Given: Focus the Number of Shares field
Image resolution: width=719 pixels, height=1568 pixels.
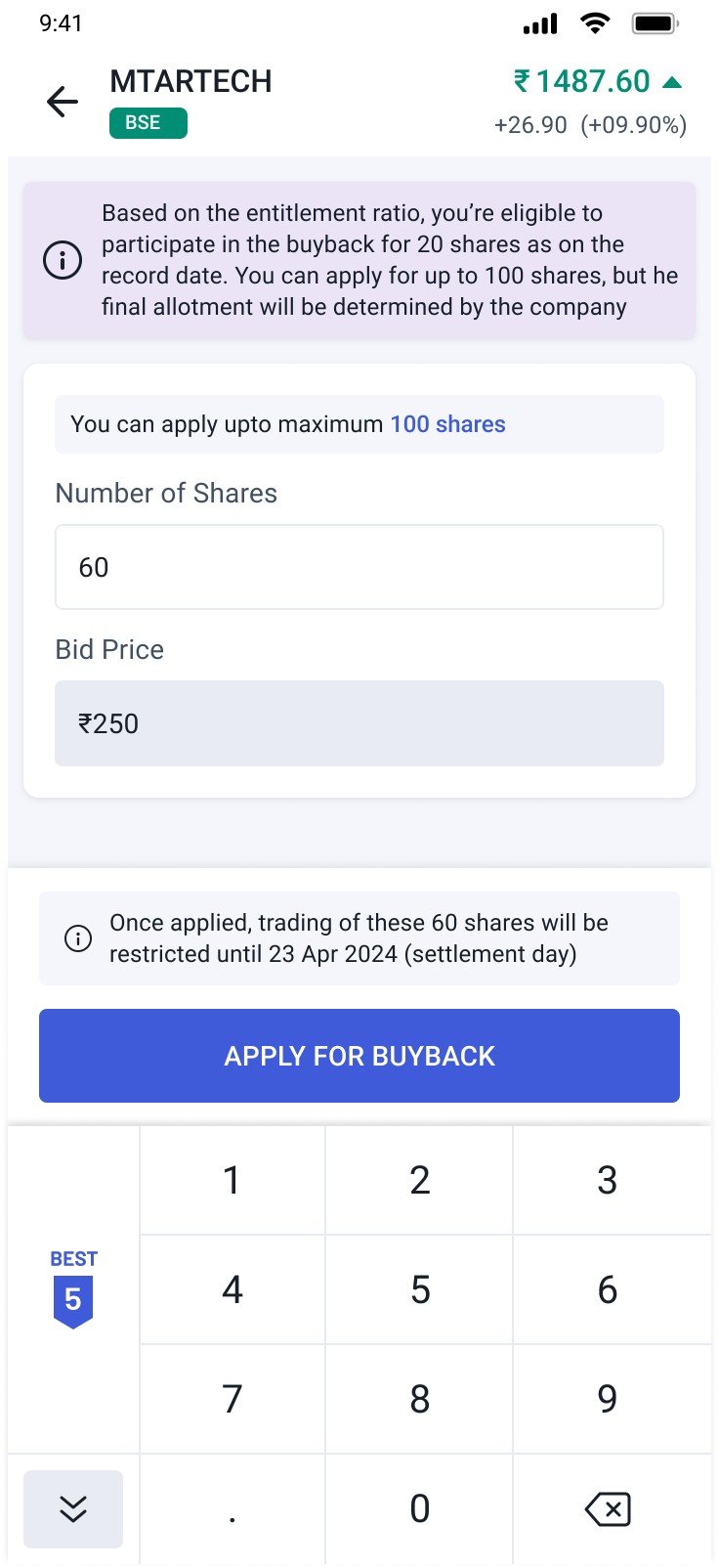Looking at the screenshot, I should tap(359, 567).
